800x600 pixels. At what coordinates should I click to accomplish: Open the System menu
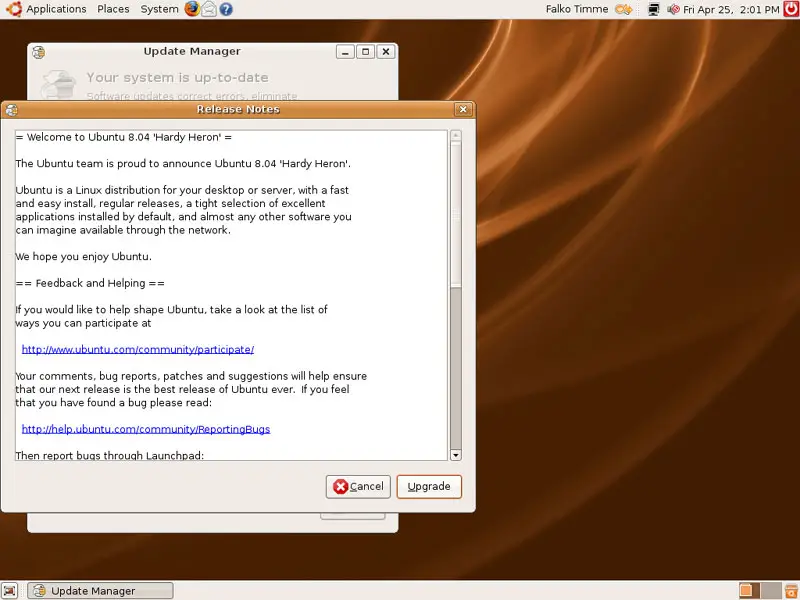[159, 9]
